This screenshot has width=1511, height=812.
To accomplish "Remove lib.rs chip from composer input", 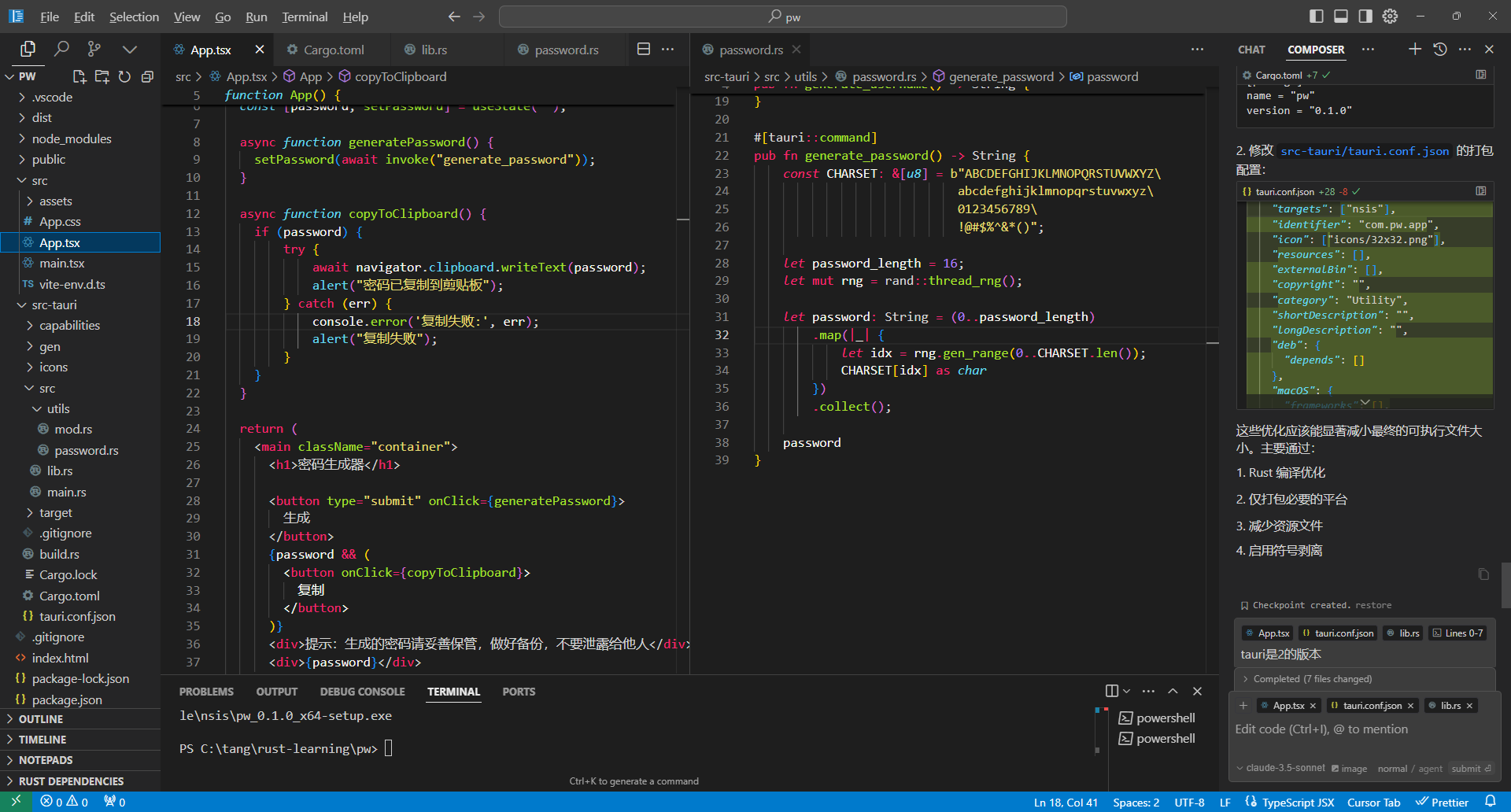I will click(1469, 706).
